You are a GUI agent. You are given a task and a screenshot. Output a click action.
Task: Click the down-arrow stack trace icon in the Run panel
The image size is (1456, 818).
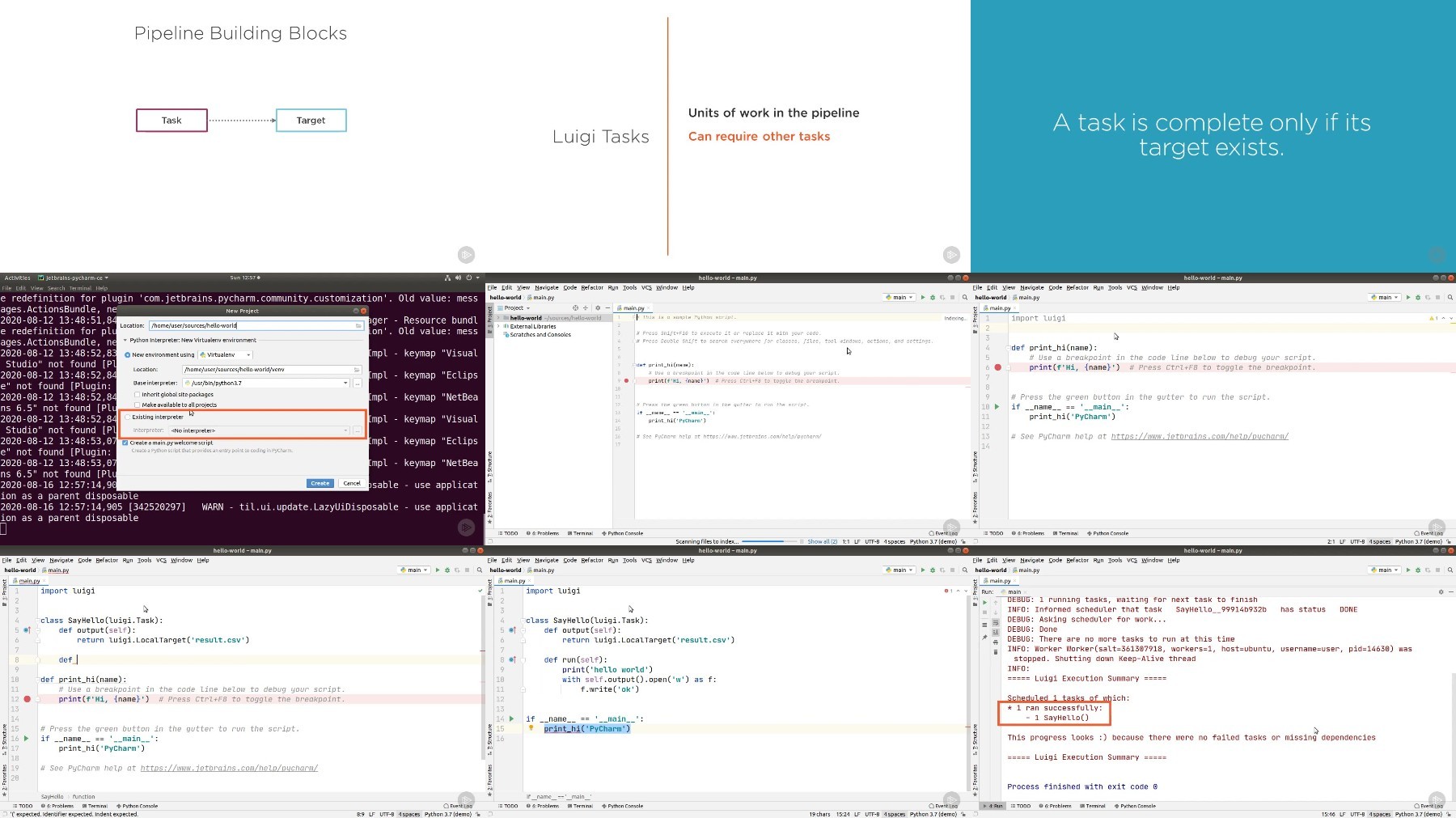point(996,612)
